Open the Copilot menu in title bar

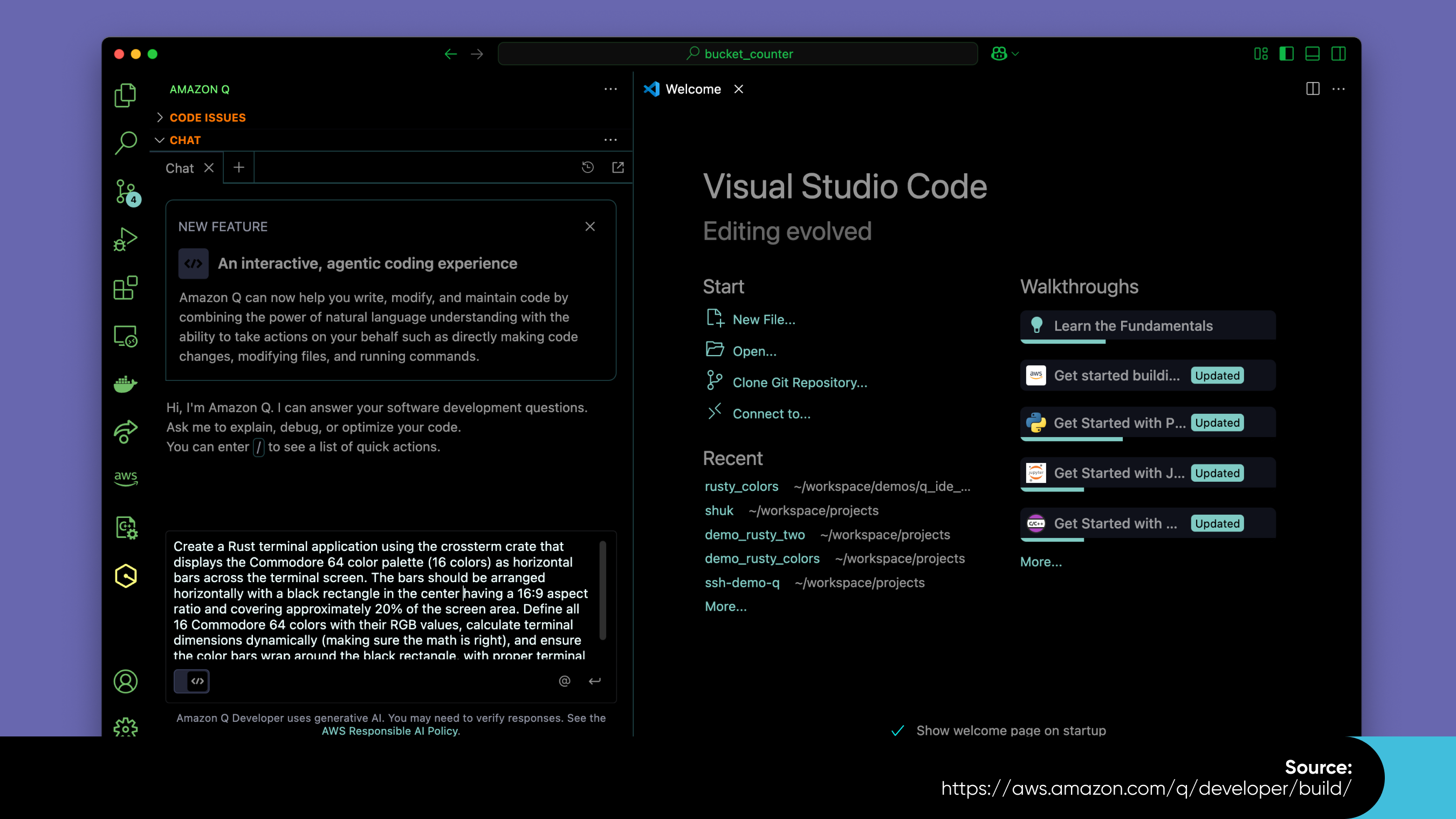(1005, 54)
